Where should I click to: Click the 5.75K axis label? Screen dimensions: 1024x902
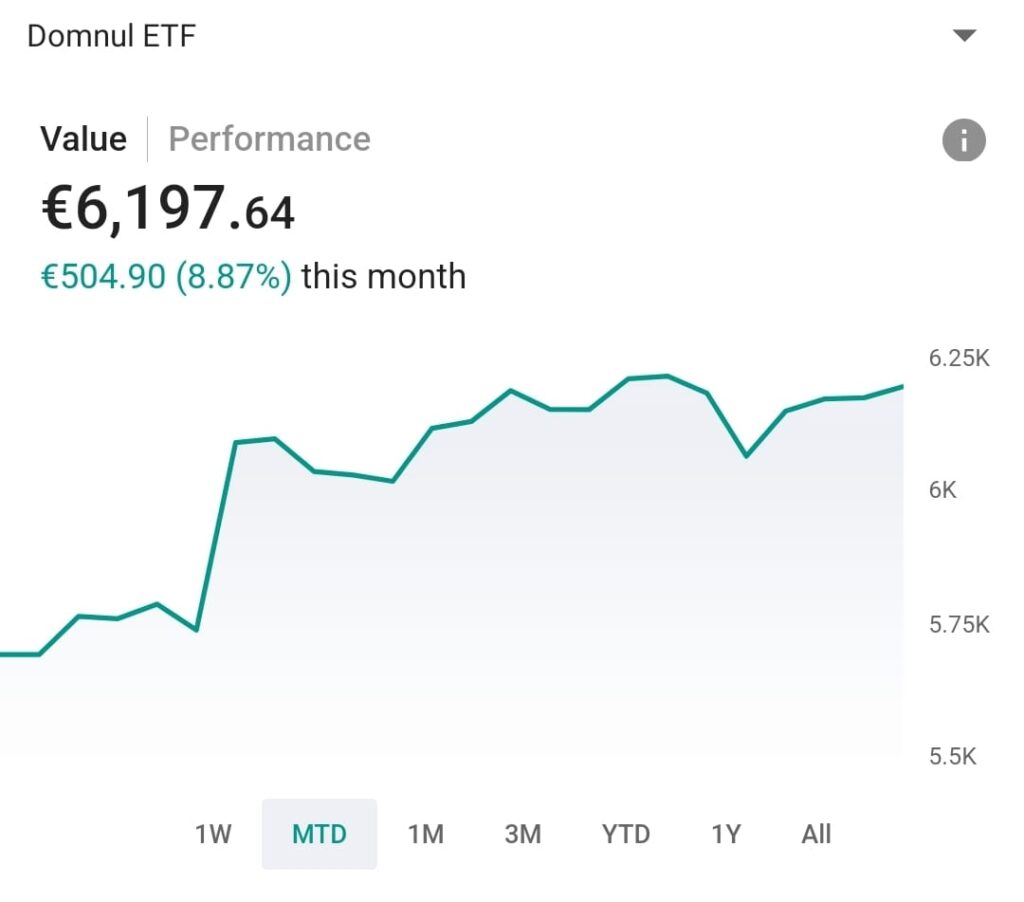tap(958, 625)
